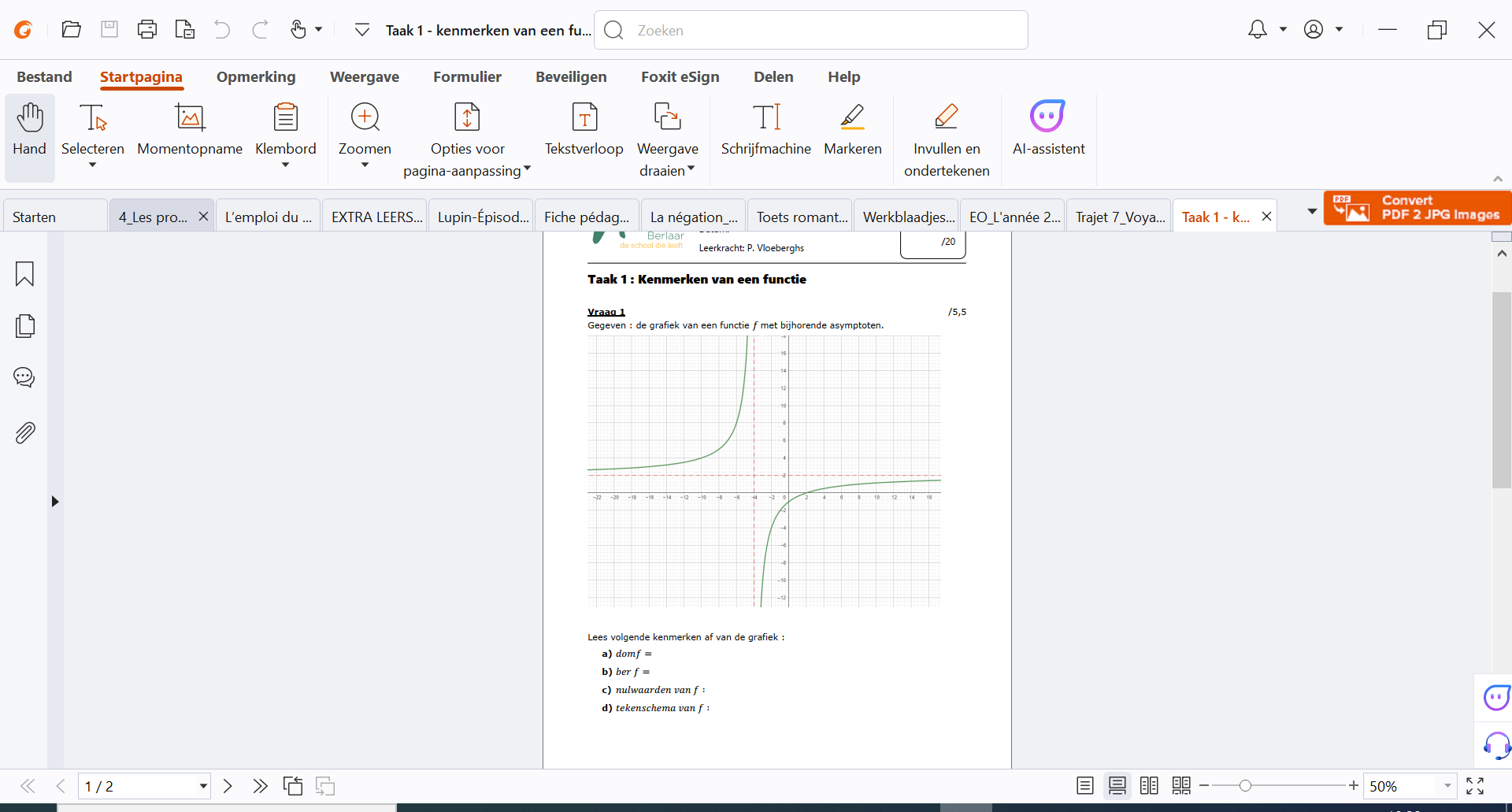Image resolution: width=1512 pixels, height=812 pixels.
Task: Click the Convert PDF 2 JPG Images banner
Action: pyautogui.click(x=1417, y=208)
